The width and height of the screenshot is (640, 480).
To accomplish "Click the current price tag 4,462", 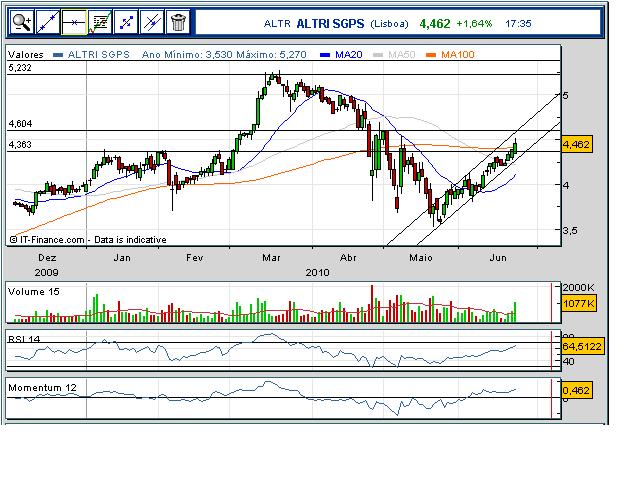I will [x=576, y=144].
